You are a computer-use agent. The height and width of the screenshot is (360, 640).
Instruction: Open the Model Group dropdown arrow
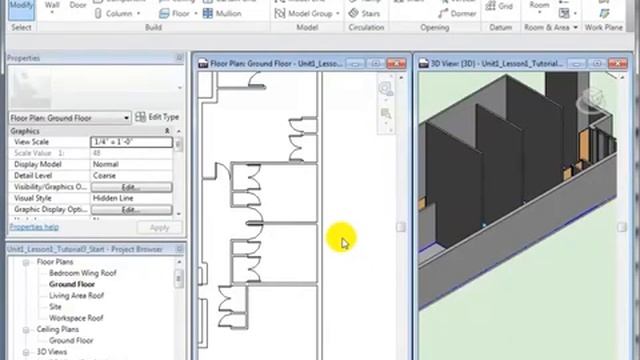pos(338,14)
